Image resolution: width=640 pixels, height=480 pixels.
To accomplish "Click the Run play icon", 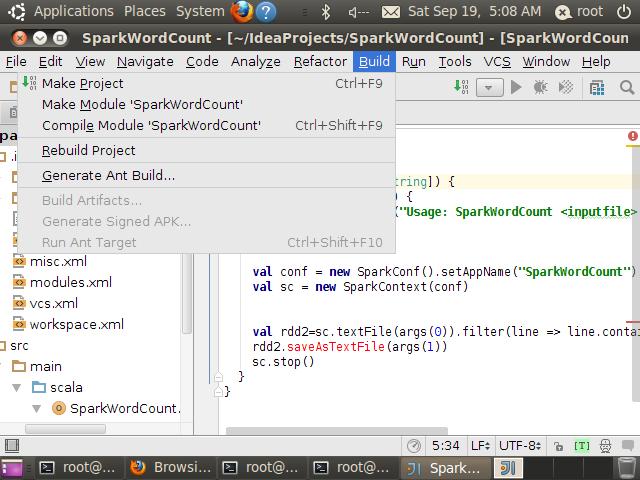I will pos(516,87).
